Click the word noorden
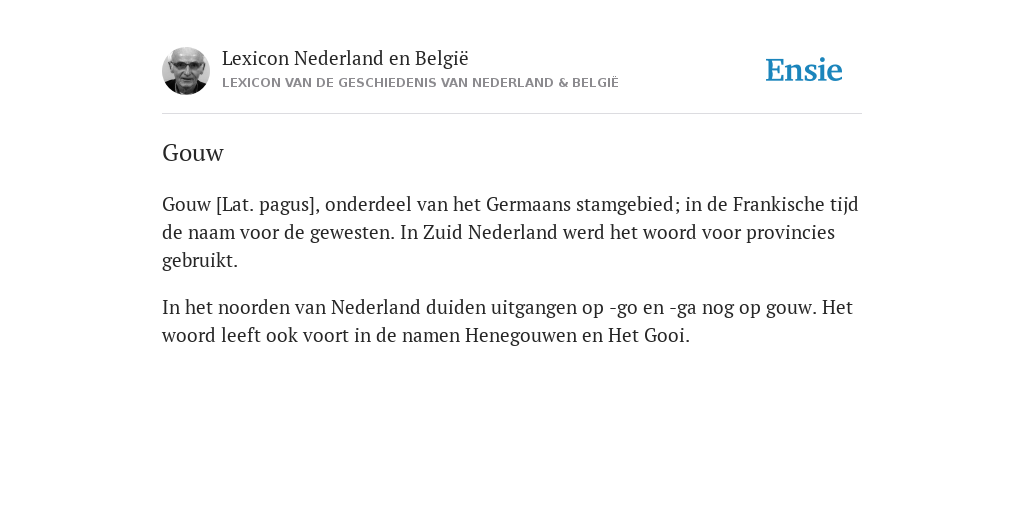Image resolution: width=1024 pixels, height=512 pixels. coord(253,307)
